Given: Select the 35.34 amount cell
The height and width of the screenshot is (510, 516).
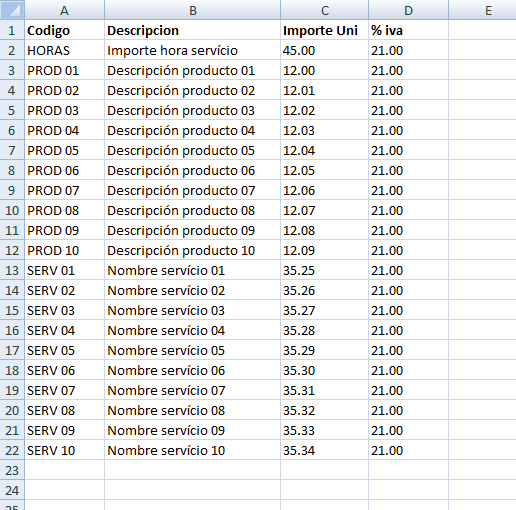Looking at the screenshot, I should [x=324, y=450].
